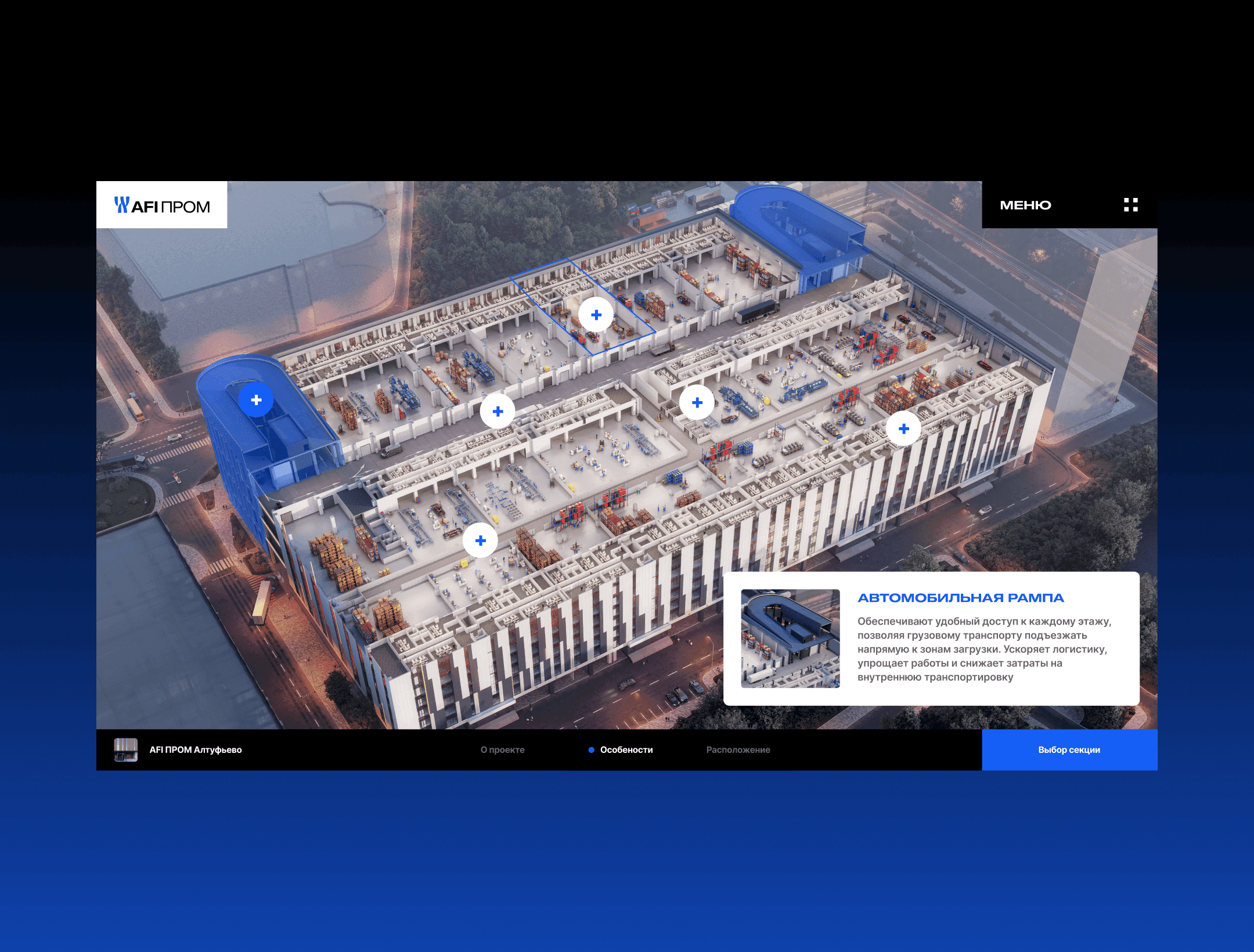Viewport: 1254px width, 952px height.
Task: Click project thumbnail in bottom bar
Action: [126, 749]
